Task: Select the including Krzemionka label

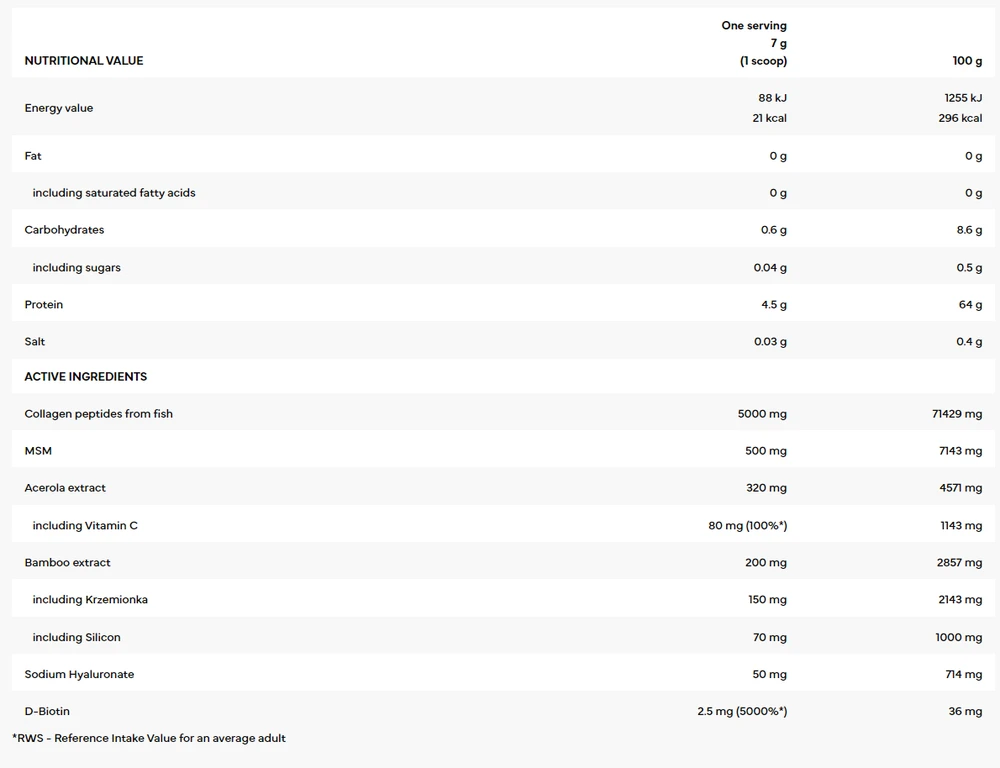Action: pyautogui.click(x=90, y=599)
